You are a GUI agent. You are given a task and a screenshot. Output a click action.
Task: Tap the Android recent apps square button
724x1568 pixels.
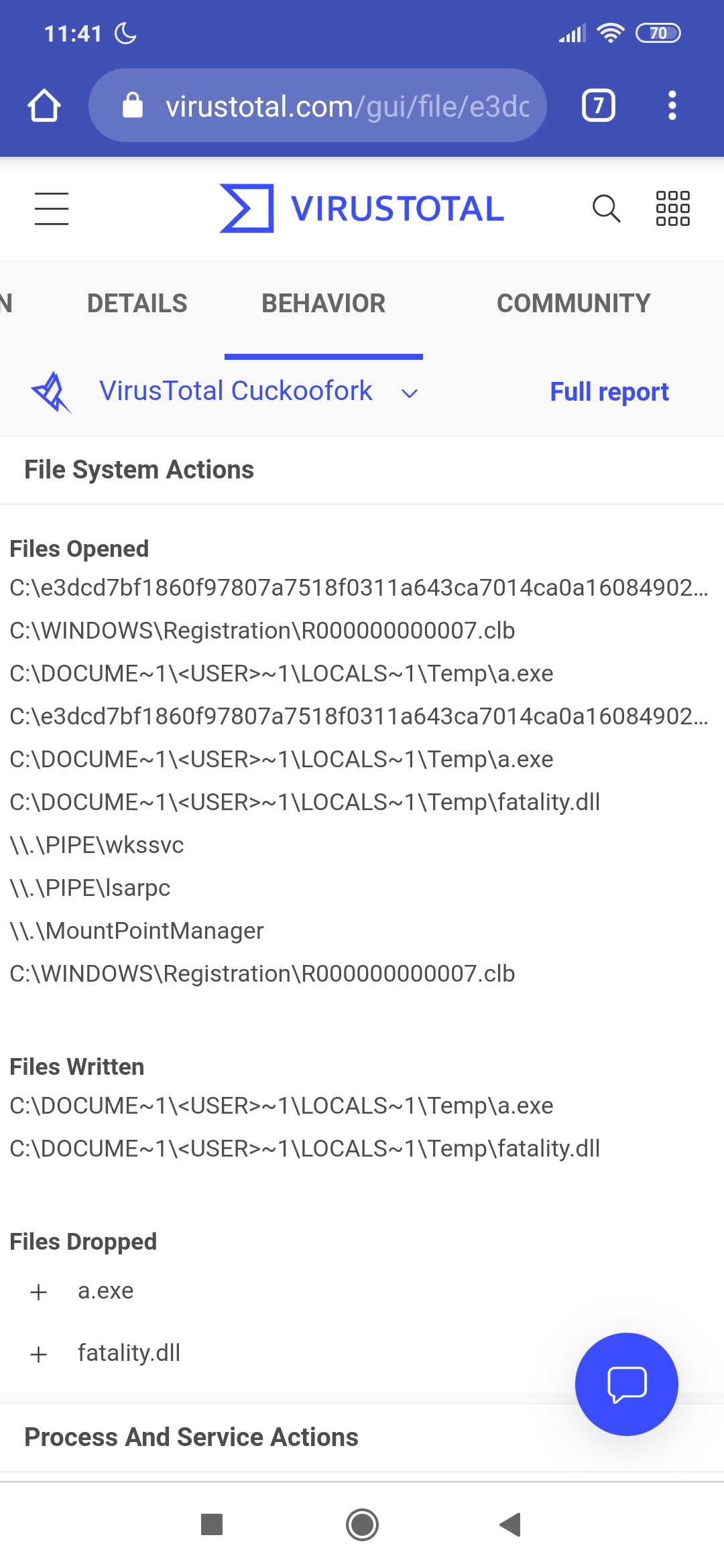click(x=212, y=1524)
